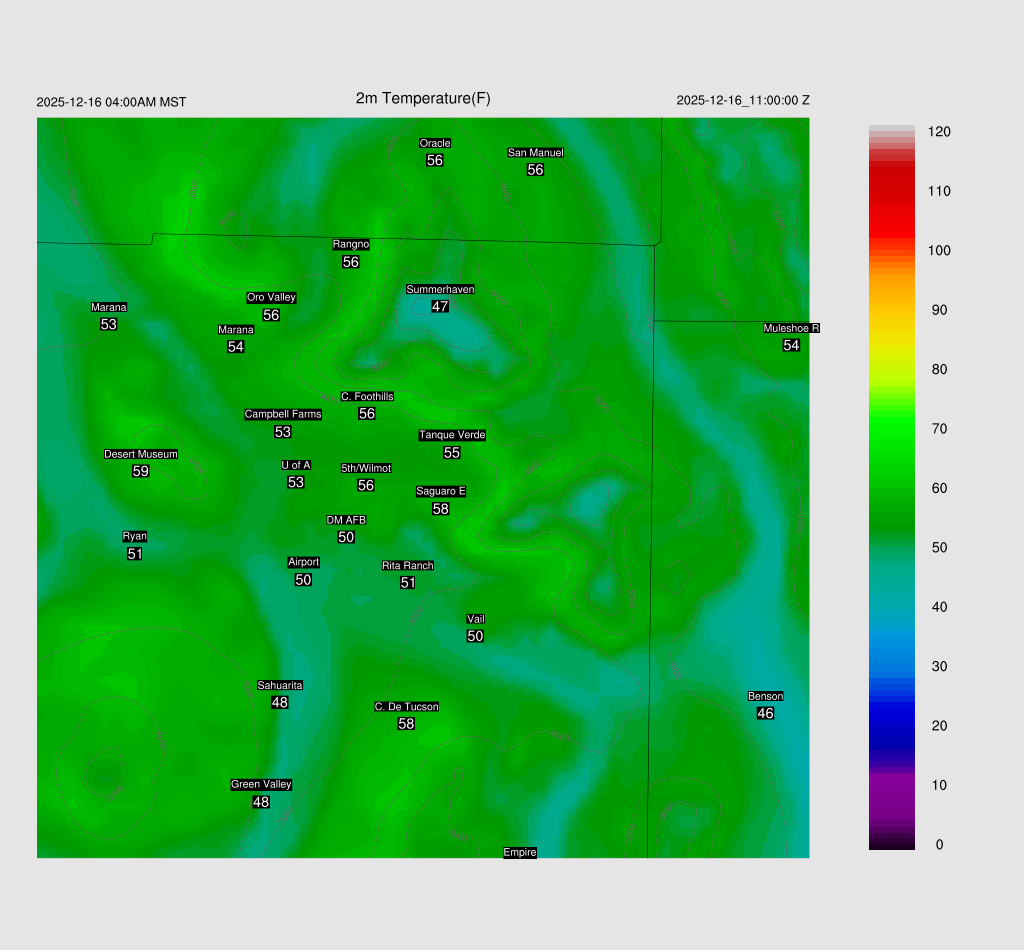The height and width of the screenshot is (950, 1024).
Task: Click the Muleshoe R station label
Action: coord(791,328)
